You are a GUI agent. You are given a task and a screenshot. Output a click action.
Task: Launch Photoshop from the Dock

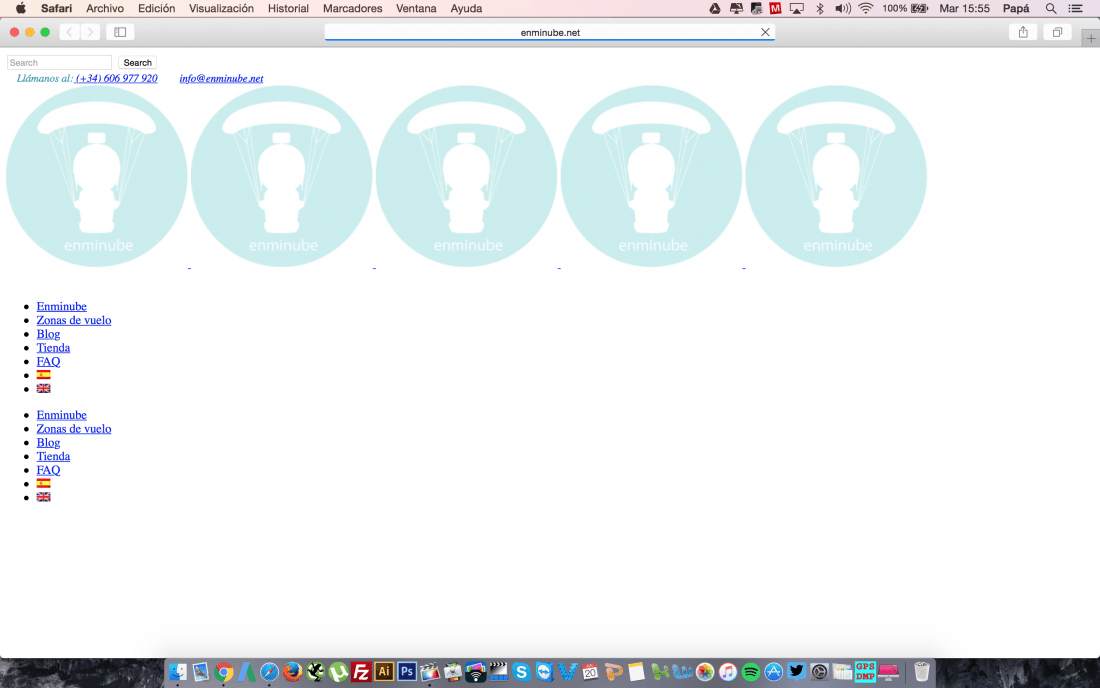pyautogui.click(x=407, y=672)
